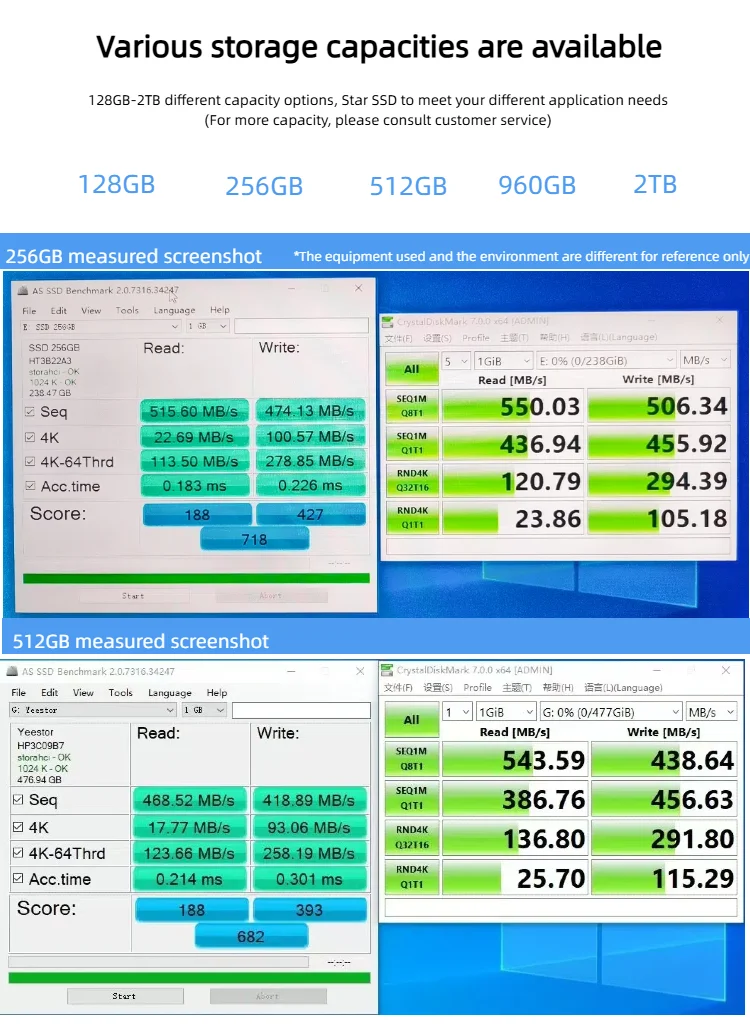Click the 515.60 MB/s Seq read result
This screenshot has width=750, height=1032.
(x=194, y=411)
